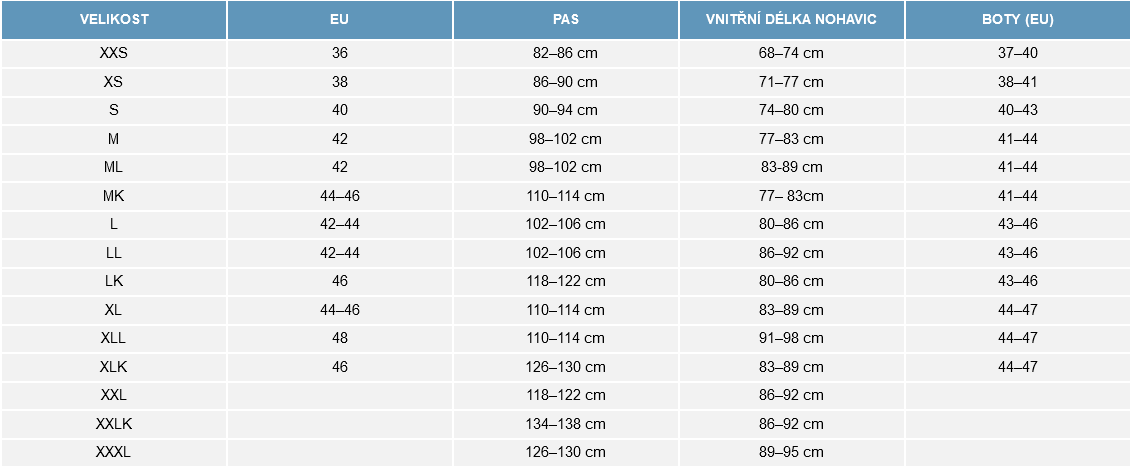Screen dimensions: 1136x468
Task: Click the ML size cell
Action: pos(113,167)
